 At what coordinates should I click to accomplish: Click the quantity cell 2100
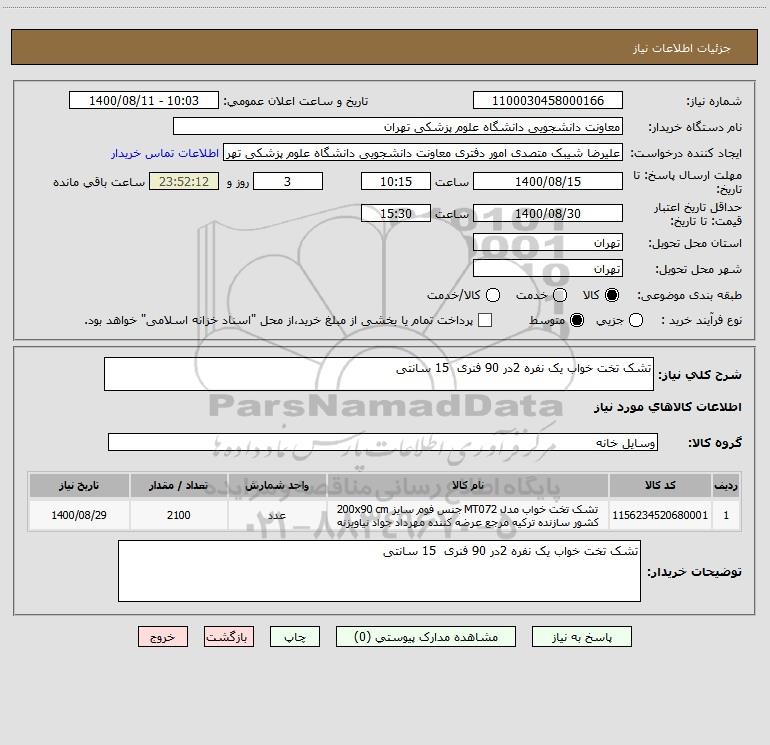click(178, 515)
